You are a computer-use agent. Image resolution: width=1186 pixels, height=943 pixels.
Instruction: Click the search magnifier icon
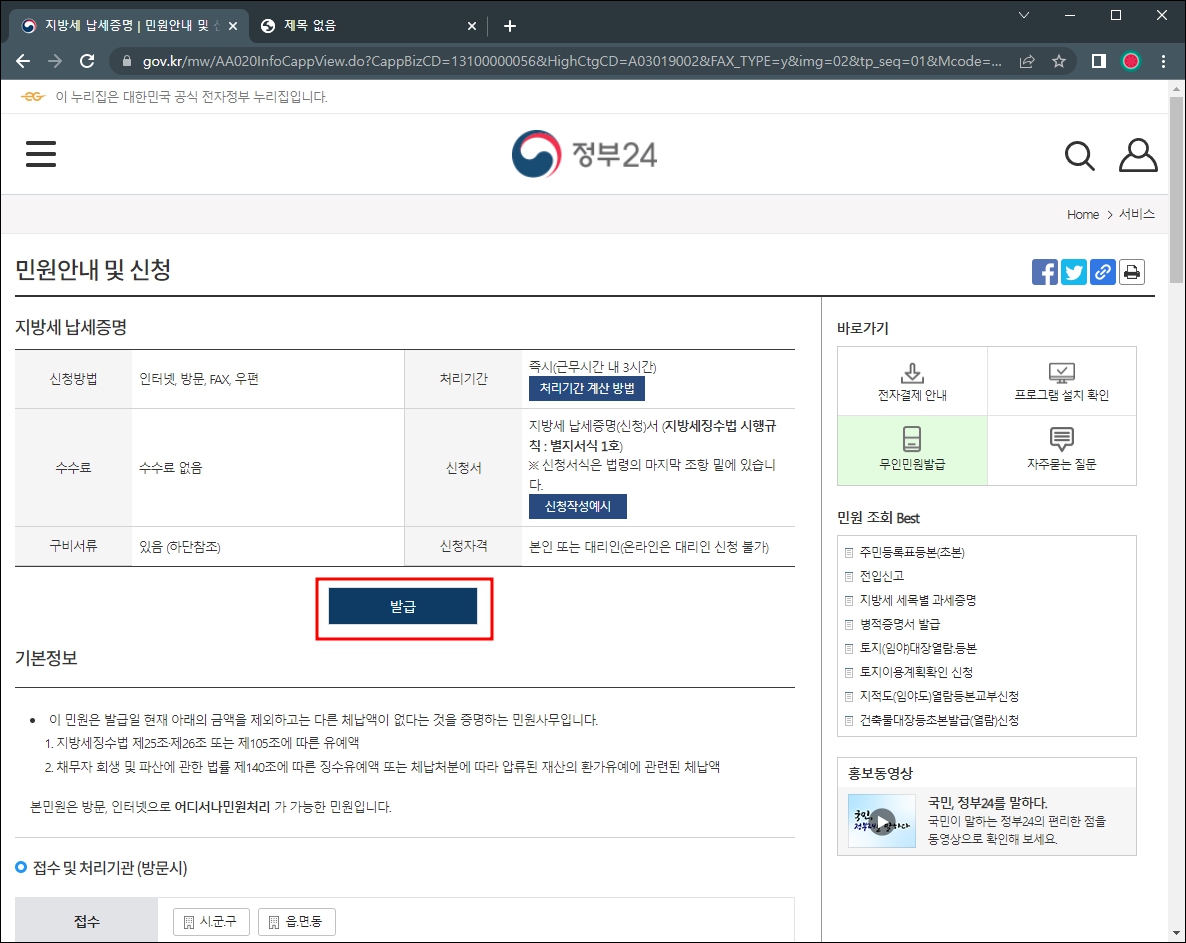pos(1080,156)
